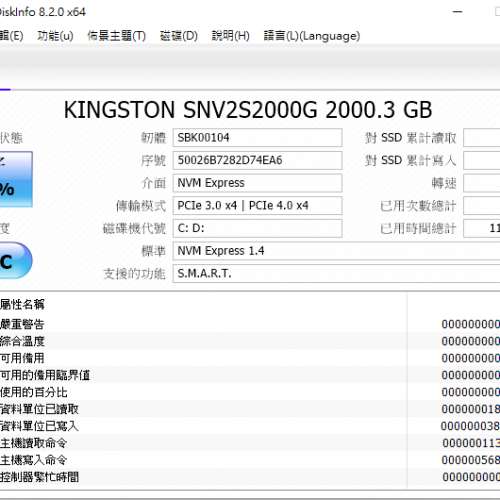500x500 pixels.
Task: Click raw value of 主機寫入命令 row
Action: 471,460
